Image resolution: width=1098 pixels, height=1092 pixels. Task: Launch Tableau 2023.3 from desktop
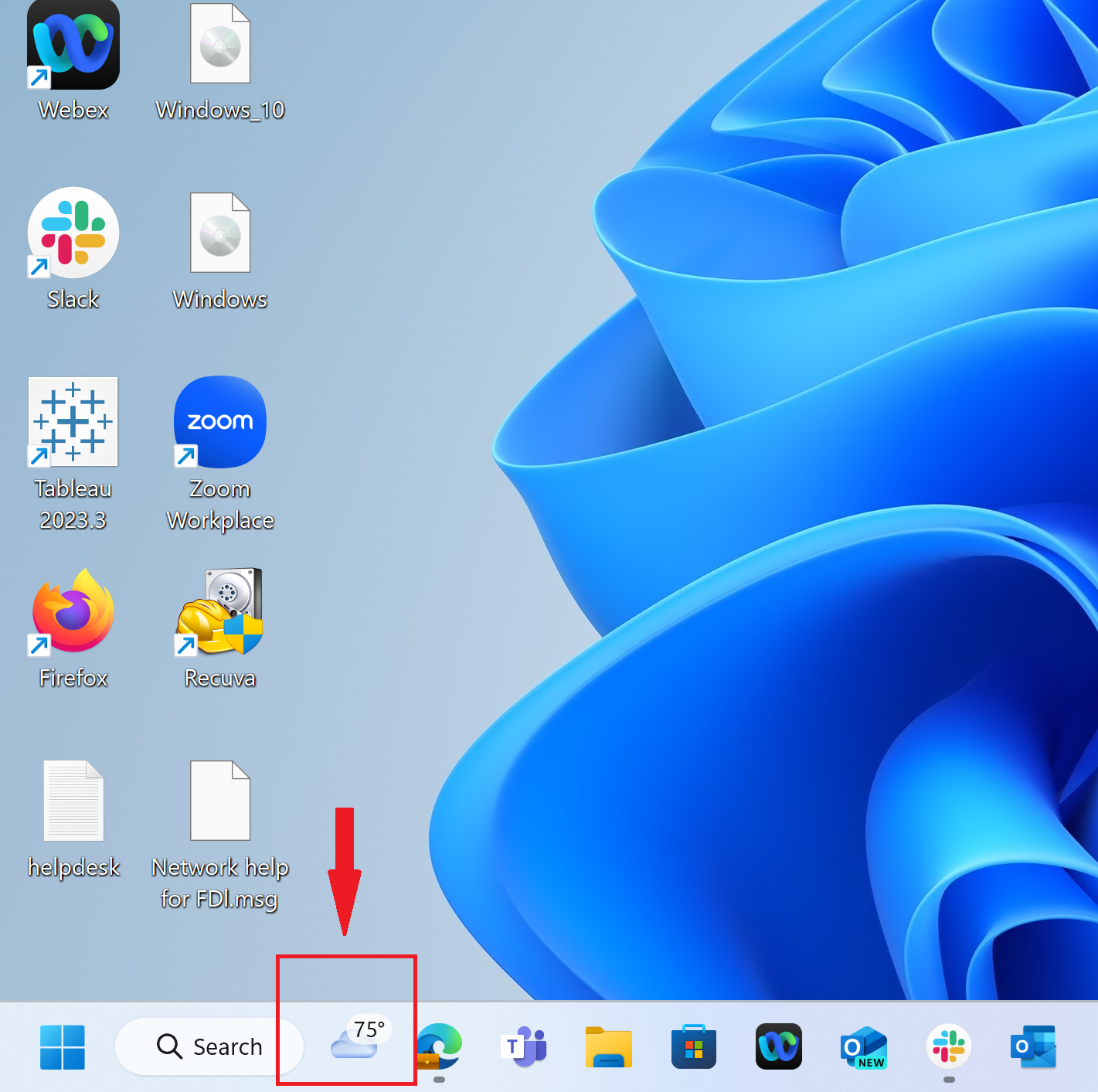pyautogui.click(x=73, y=423)
